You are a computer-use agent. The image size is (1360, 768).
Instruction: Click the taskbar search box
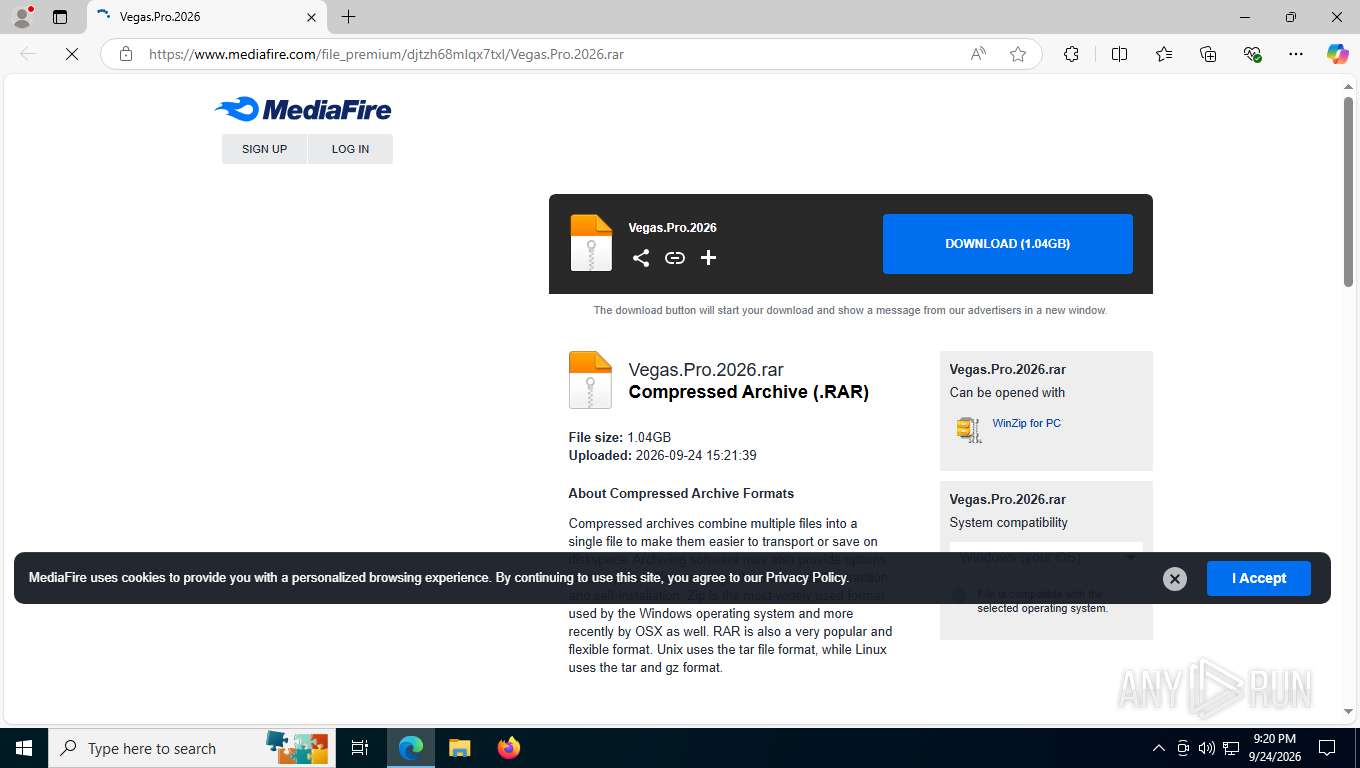click(x=190, y=748)
